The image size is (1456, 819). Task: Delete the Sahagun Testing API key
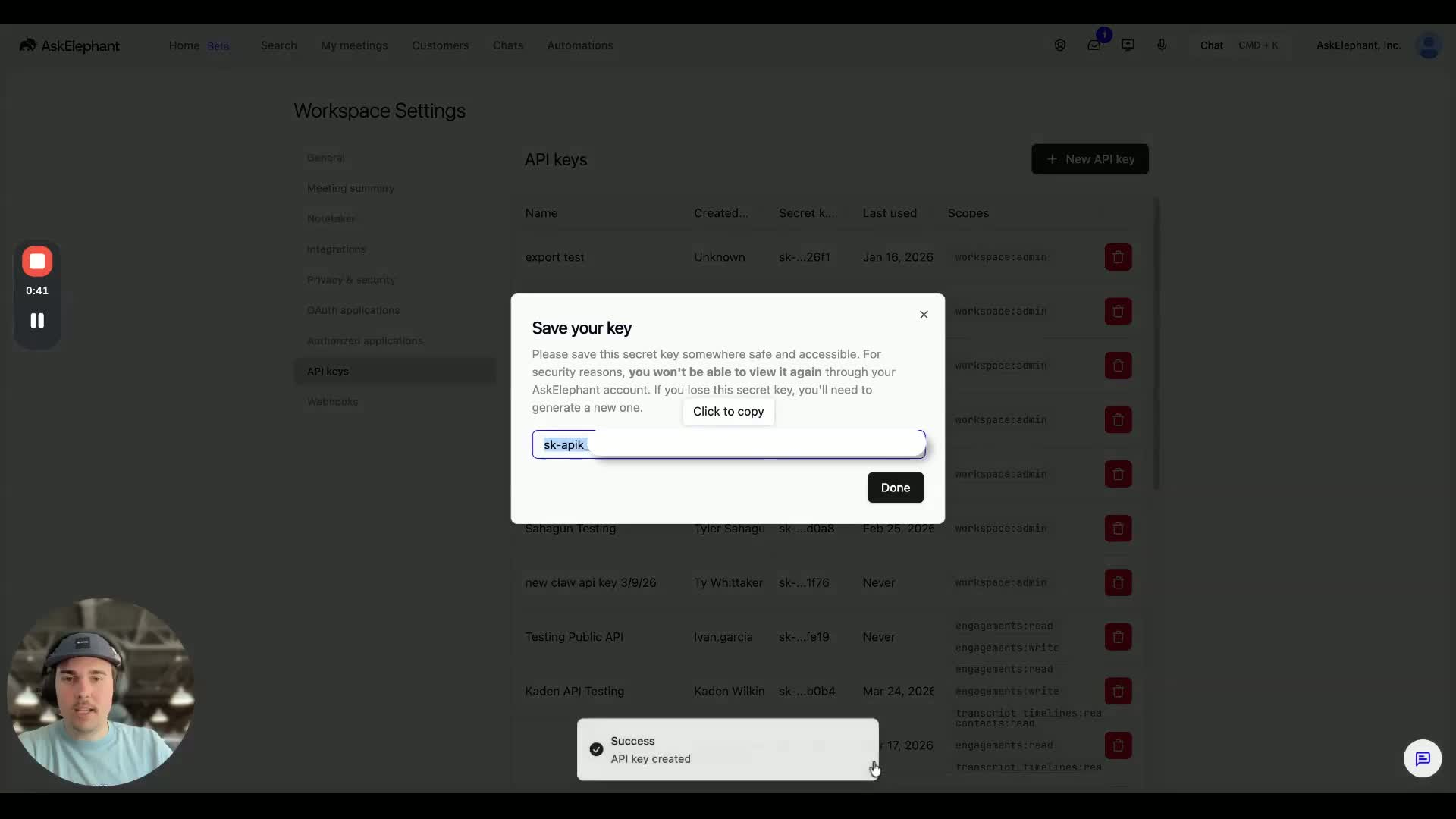tap(1118, 529)
